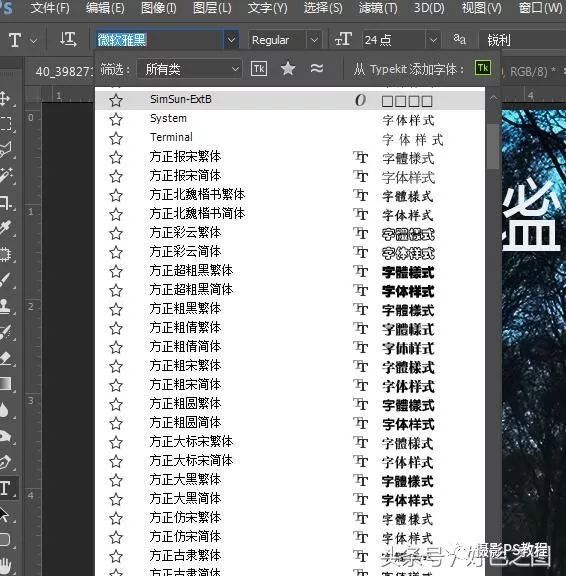Open the 视图(V) menu
This screenshot has width=566, height=576.
coord(481,8)
